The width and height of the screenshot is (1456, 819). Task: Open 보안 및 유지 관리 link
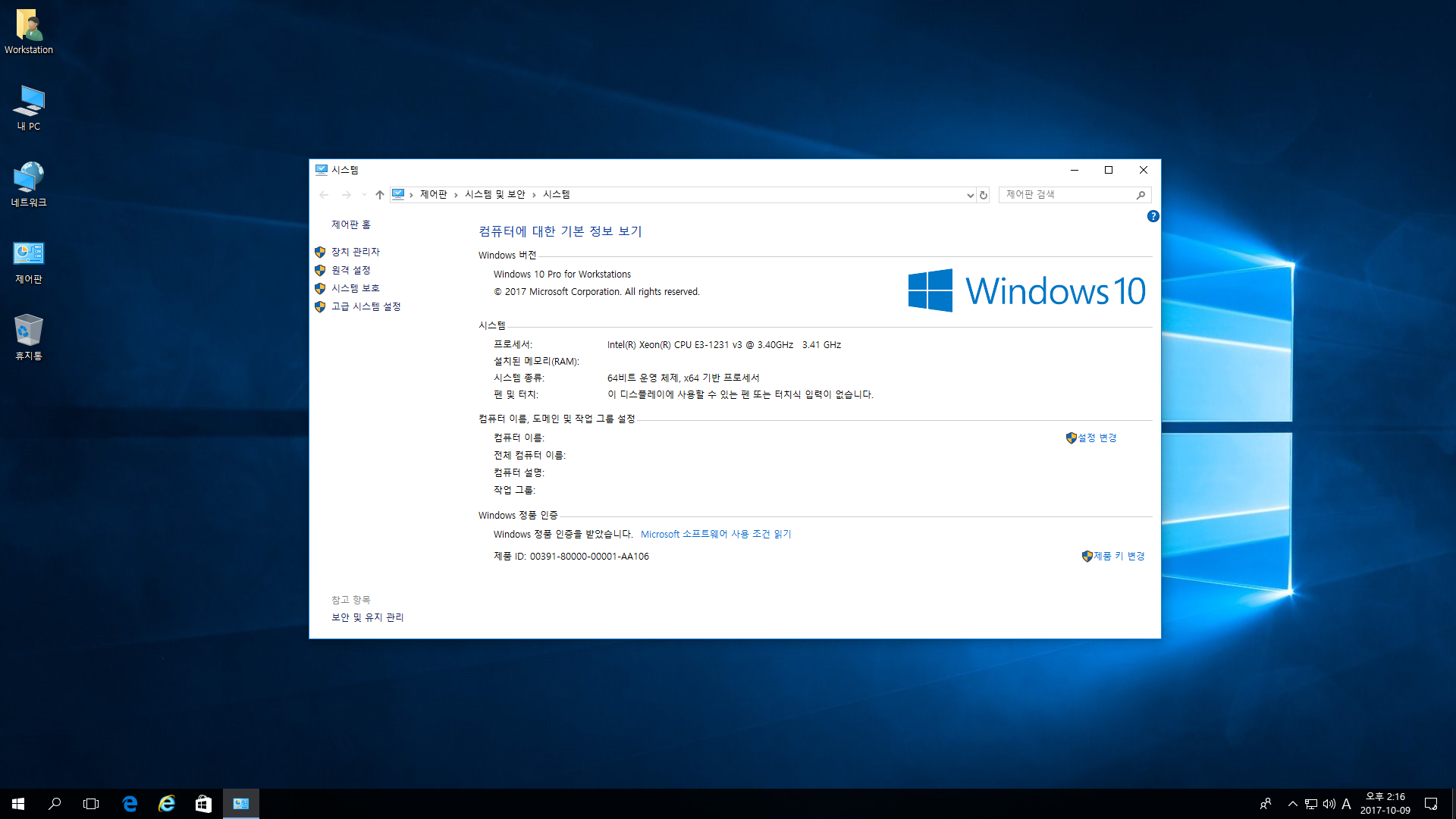coord(368,617)
